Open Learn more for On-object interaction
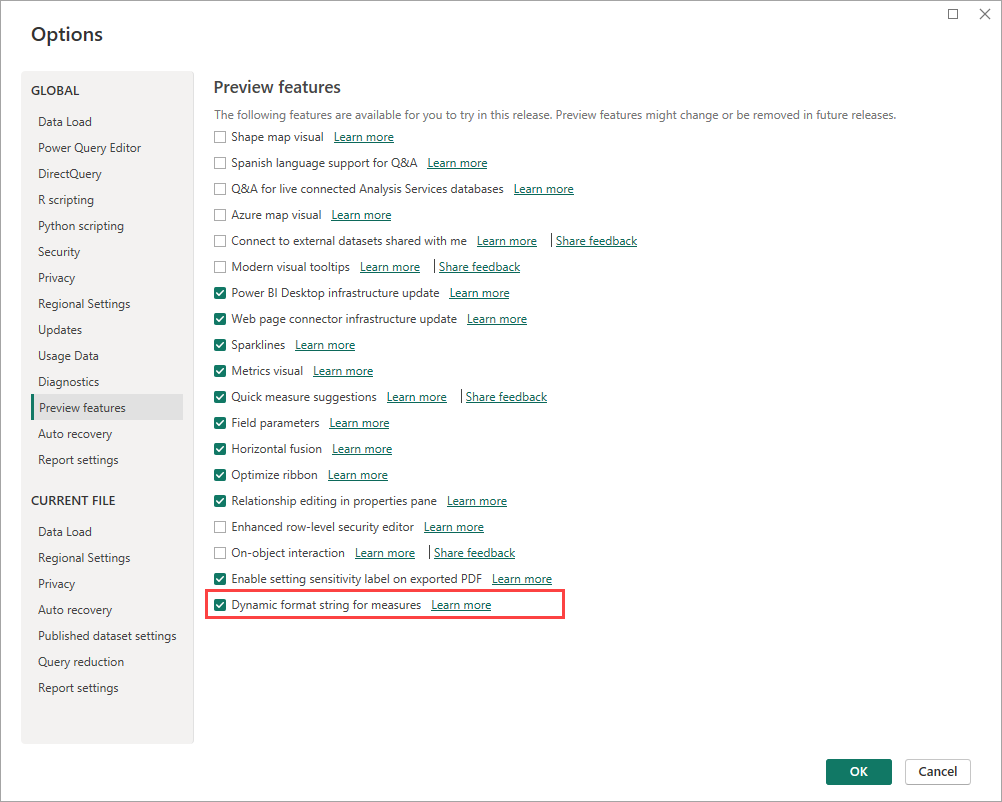Viewport: 1002px width, 802px height. click(385, 553)
